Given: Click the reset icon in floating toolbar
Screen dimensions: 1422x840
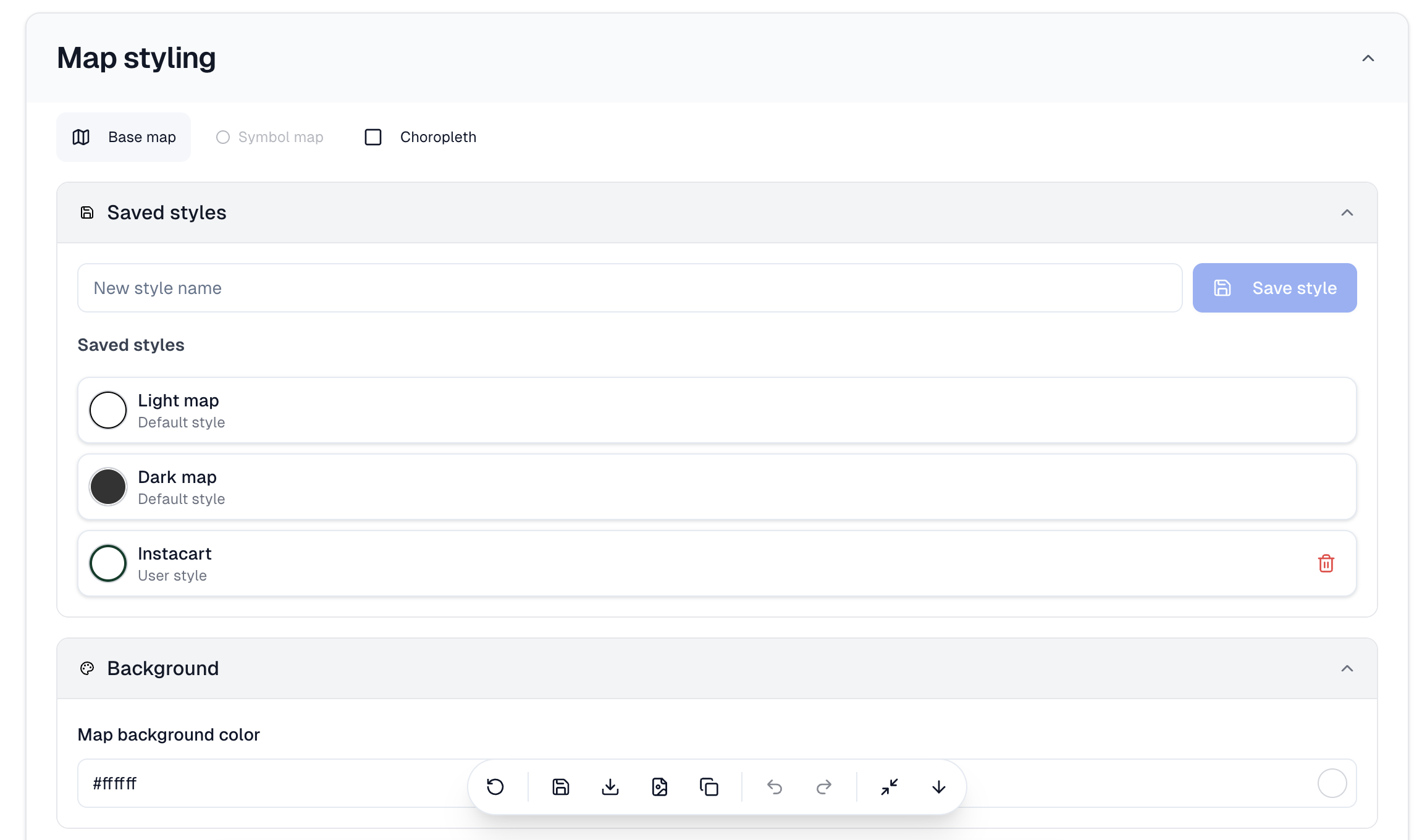Looking at the screenshot, I should click(x=495, y=787).
